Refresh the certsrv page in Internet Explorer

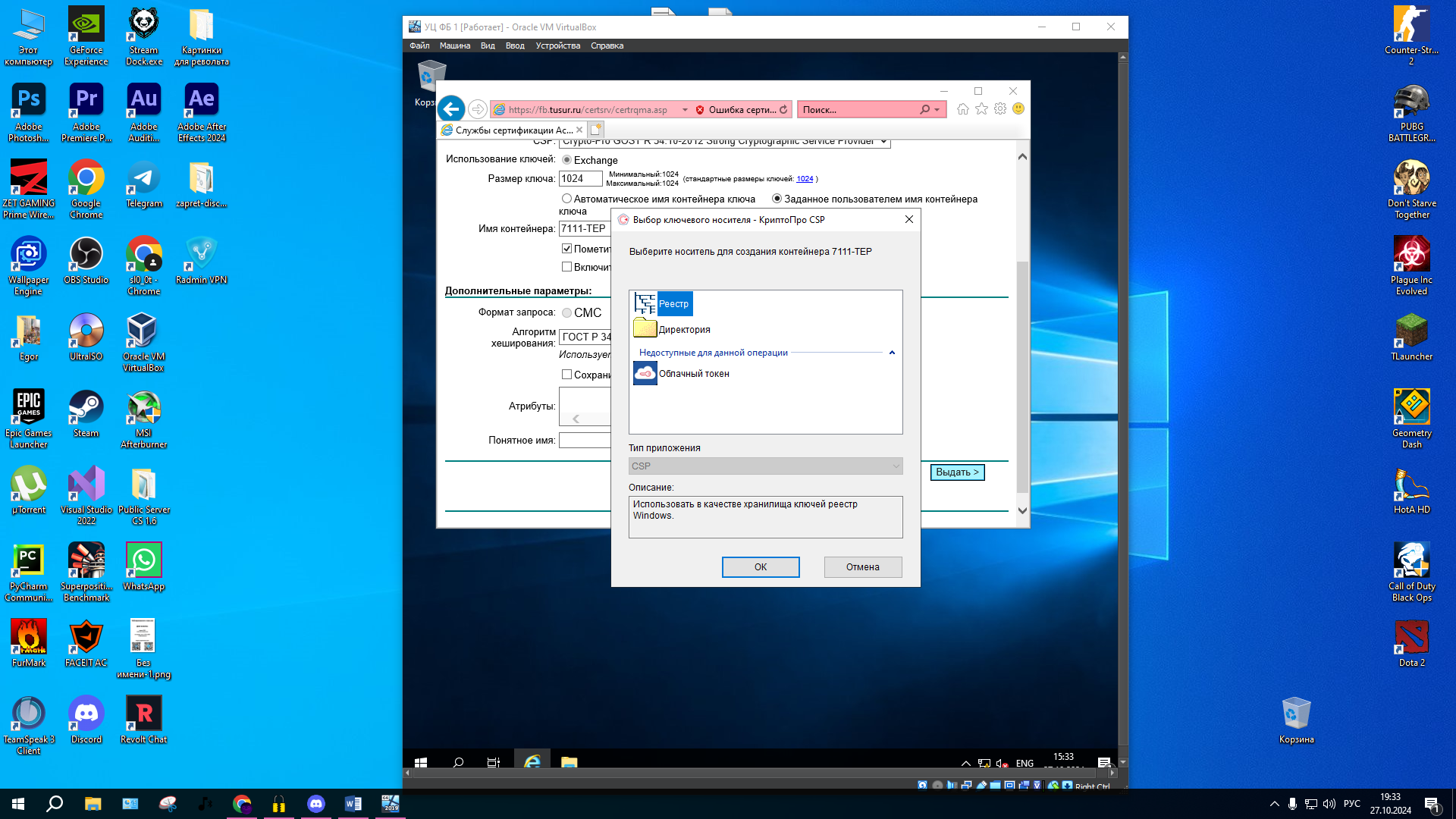pos(783,110)
